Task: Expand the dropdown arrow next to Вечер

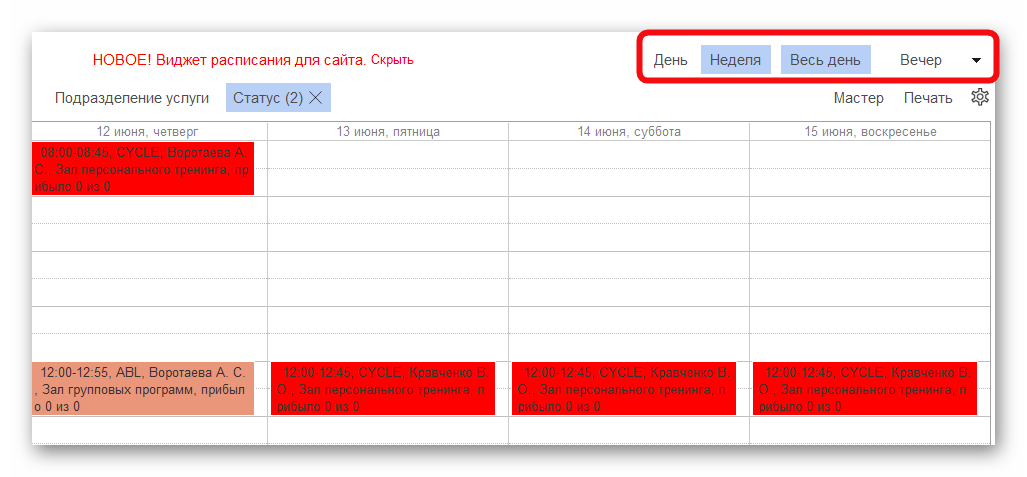Action: 976,60
